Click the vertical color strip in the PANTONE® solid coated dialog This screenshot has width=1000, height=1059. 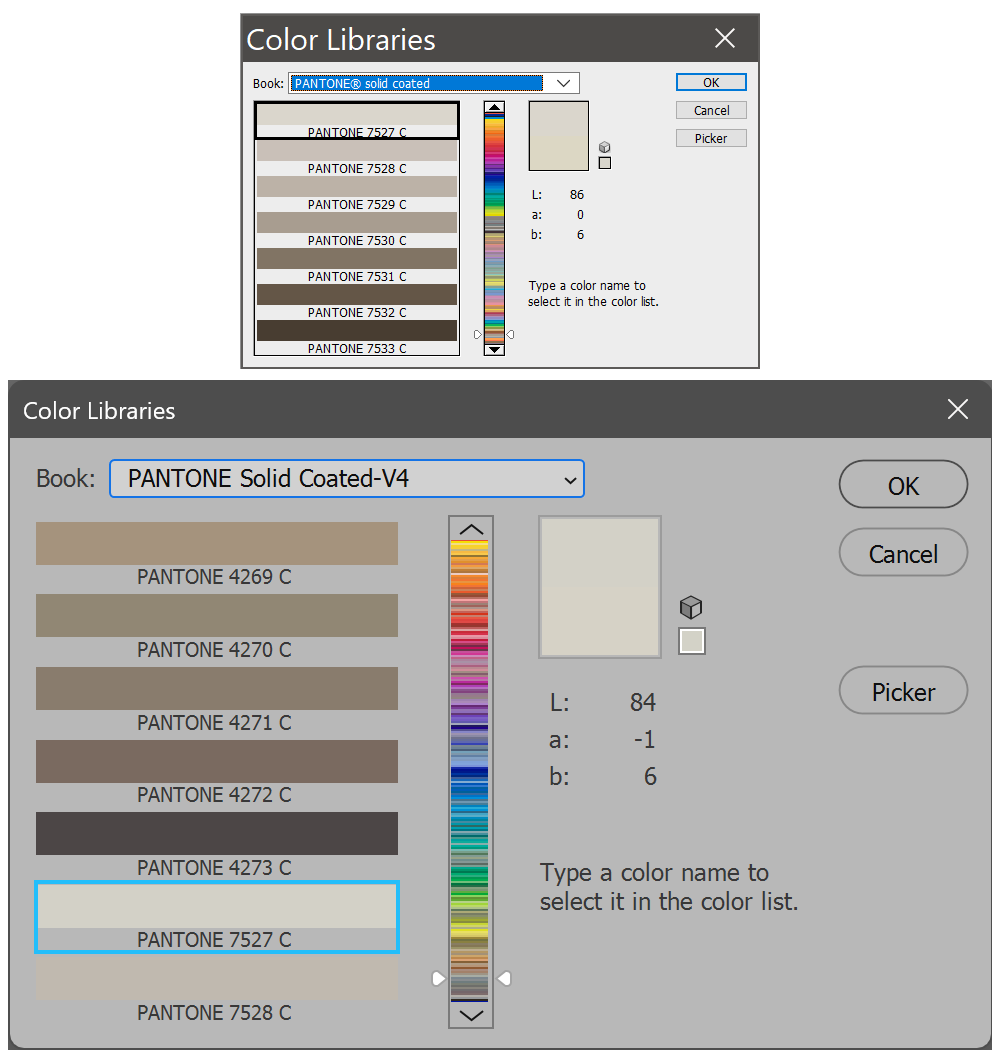pos(494,228)
